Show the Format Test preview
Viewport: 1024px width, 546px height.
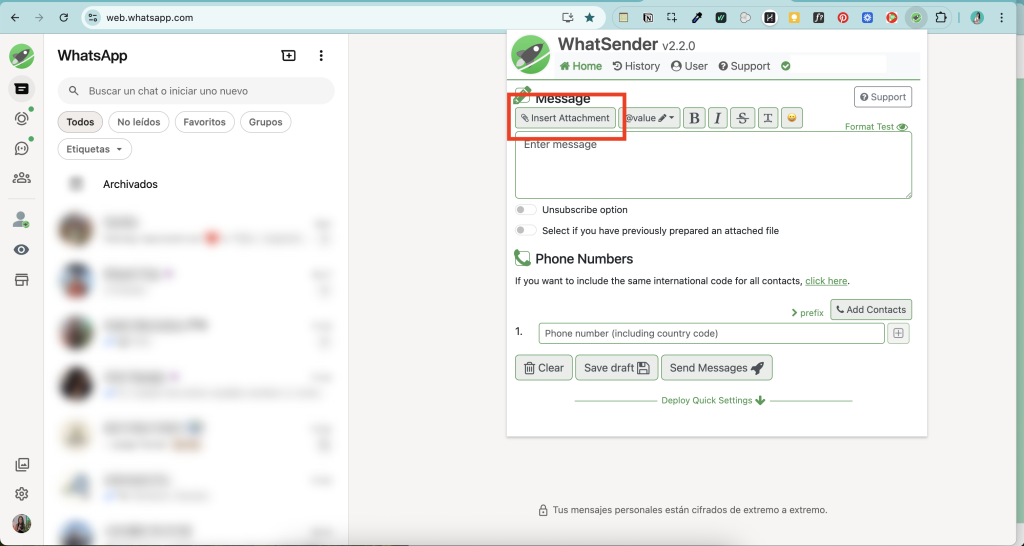coord(876,127)
